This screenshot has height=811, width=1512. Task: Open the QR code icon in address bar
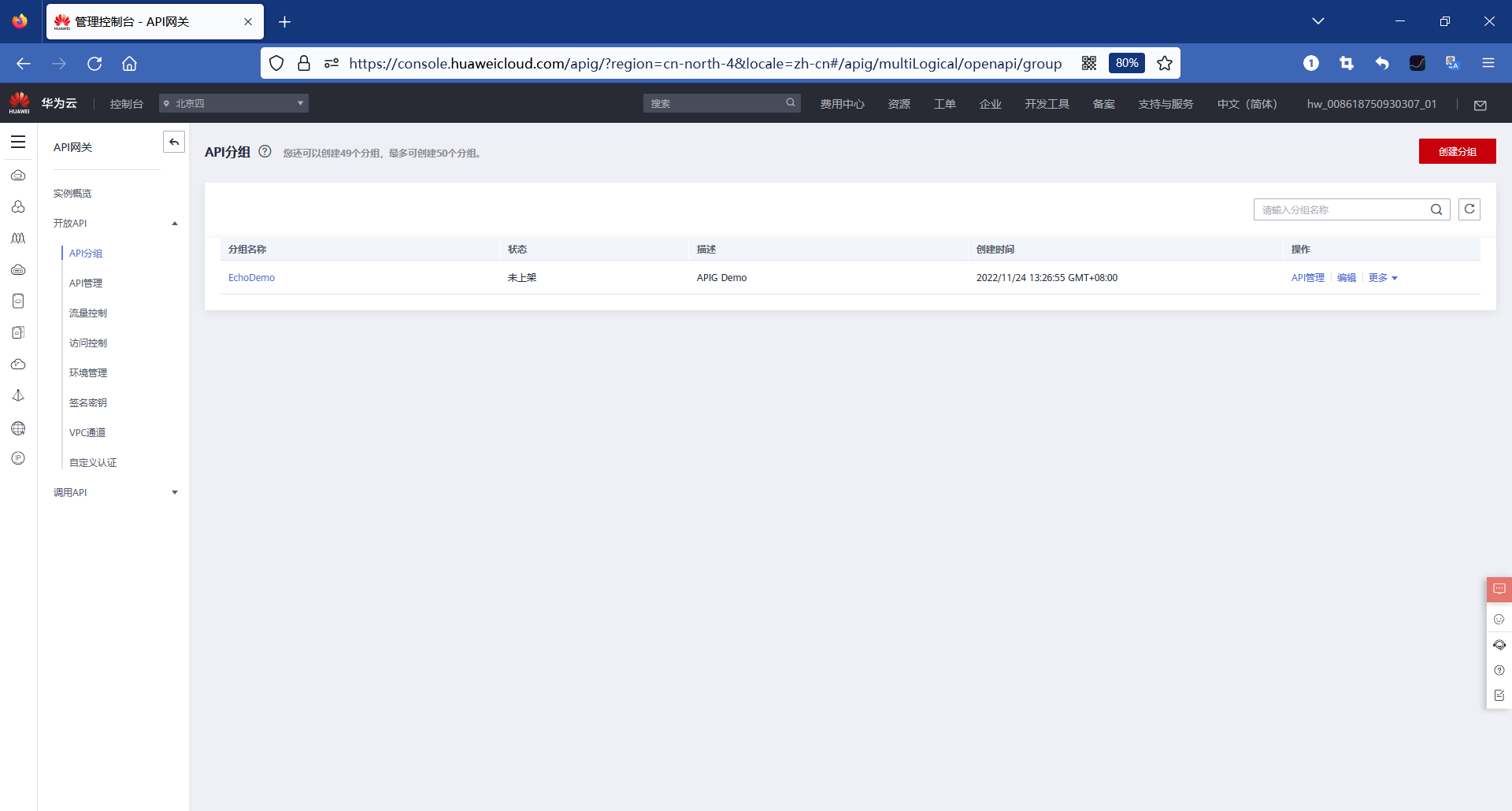click(x=1089, y=63)
